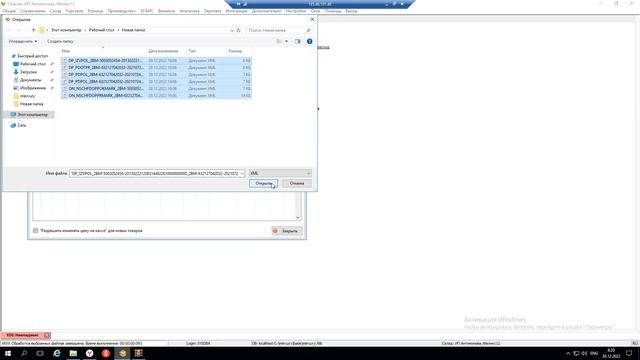This screenshot has width=640, height=360.
Task: Select Документы in sidebar
Action: (x=31, y=80)
